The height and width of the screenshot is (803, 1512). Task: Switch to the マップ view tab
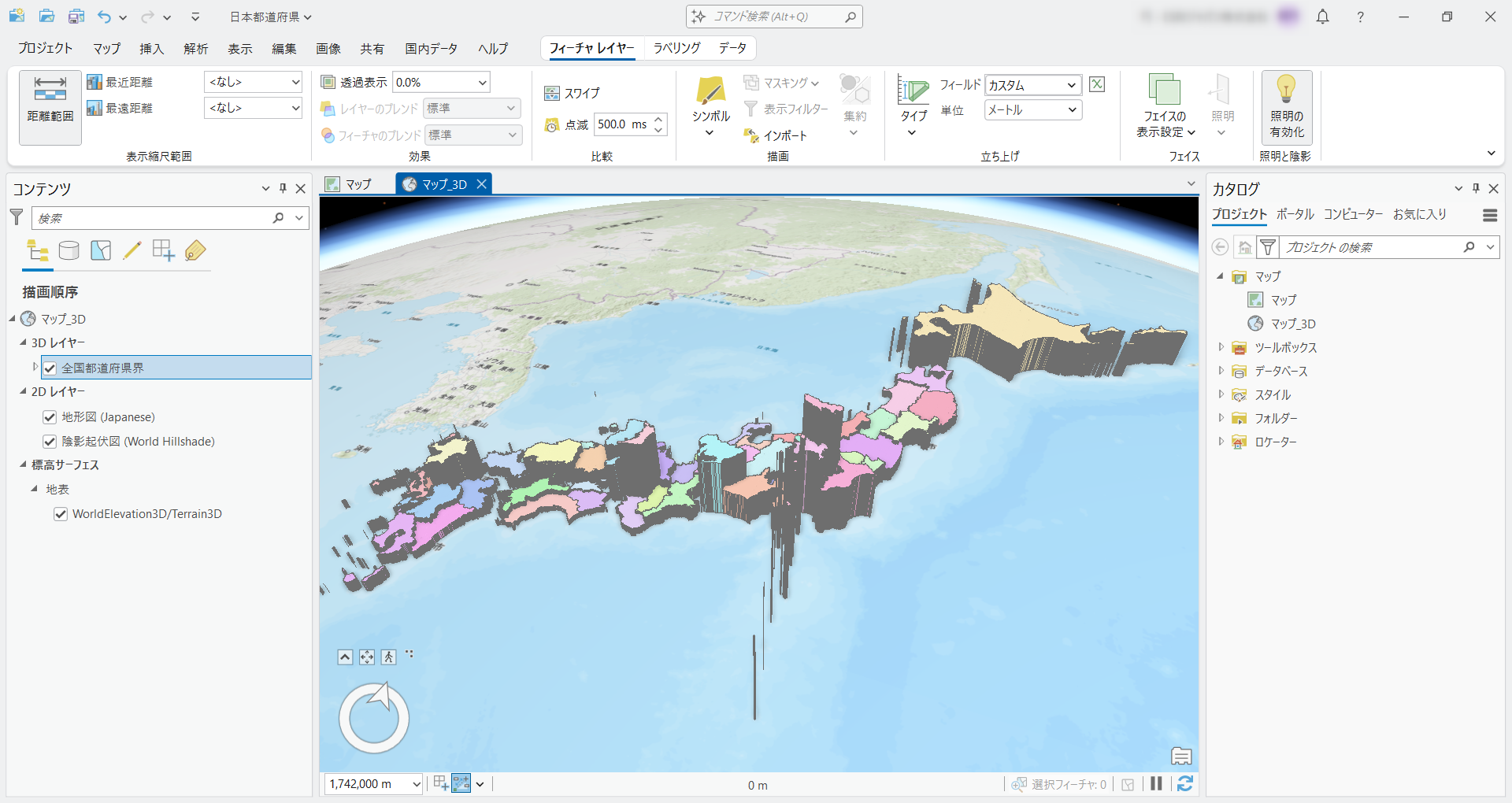pos(350,184)
